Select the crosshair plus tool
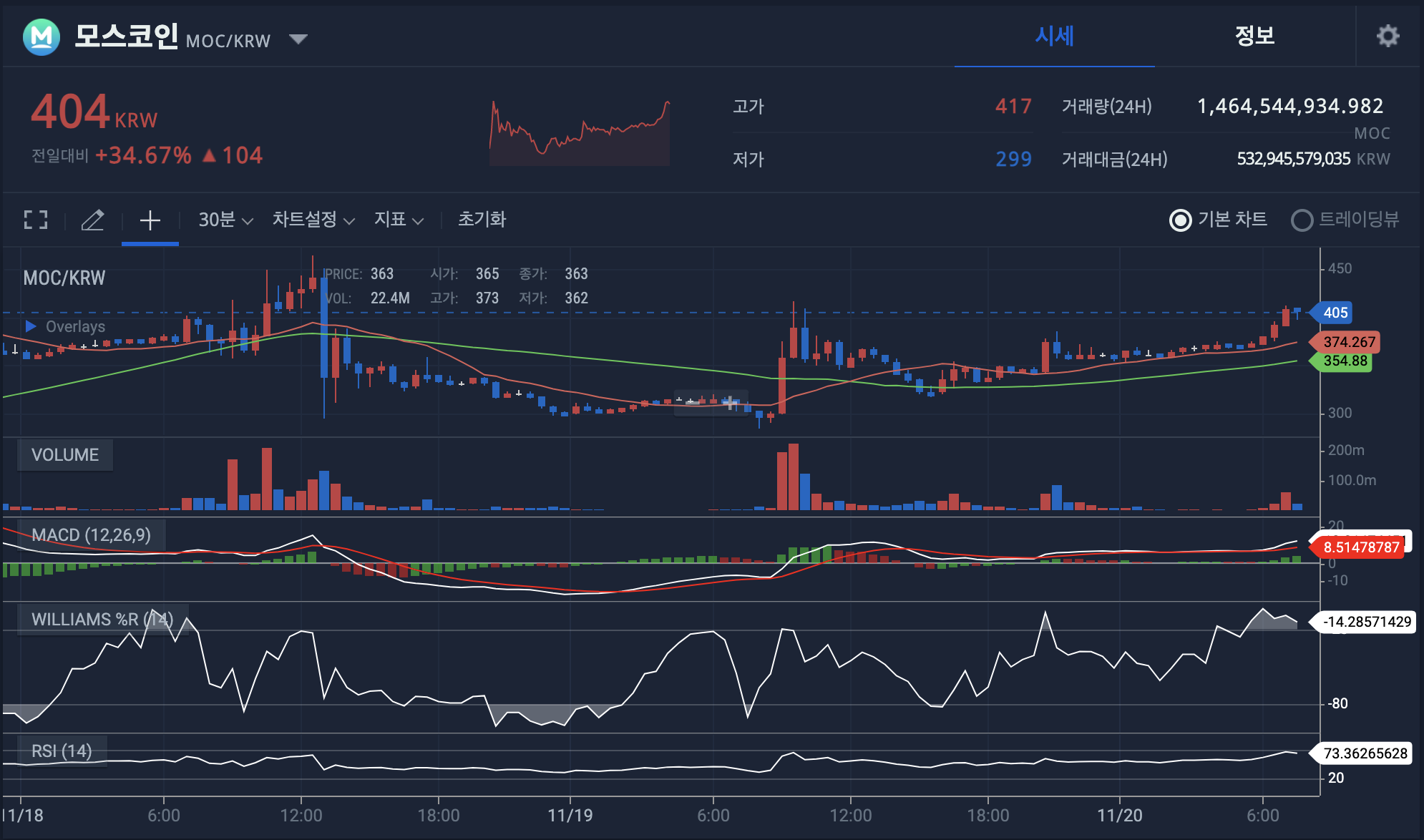 [150, 220]
